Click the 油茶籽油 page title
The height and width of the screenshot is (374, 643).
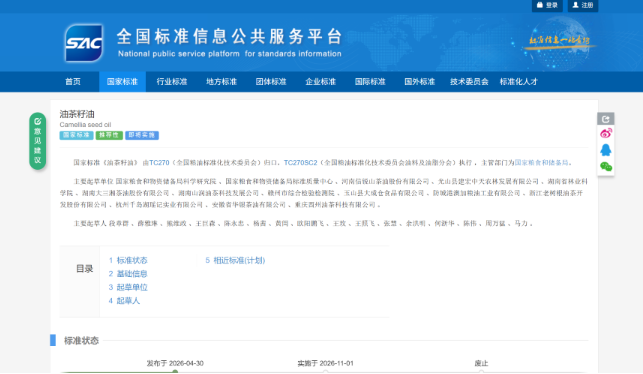[77, 114]
